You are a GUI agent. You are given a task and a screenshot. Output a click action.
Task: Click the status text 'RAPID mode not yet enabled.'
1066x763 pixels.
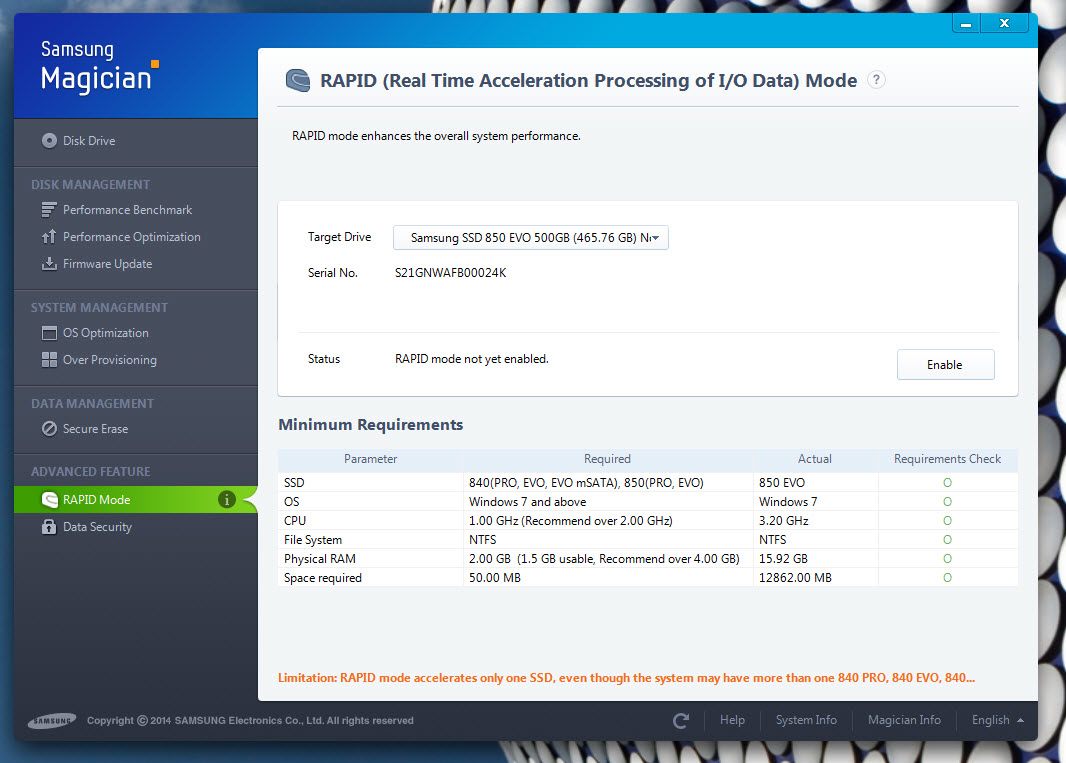(x=472, y=359)
